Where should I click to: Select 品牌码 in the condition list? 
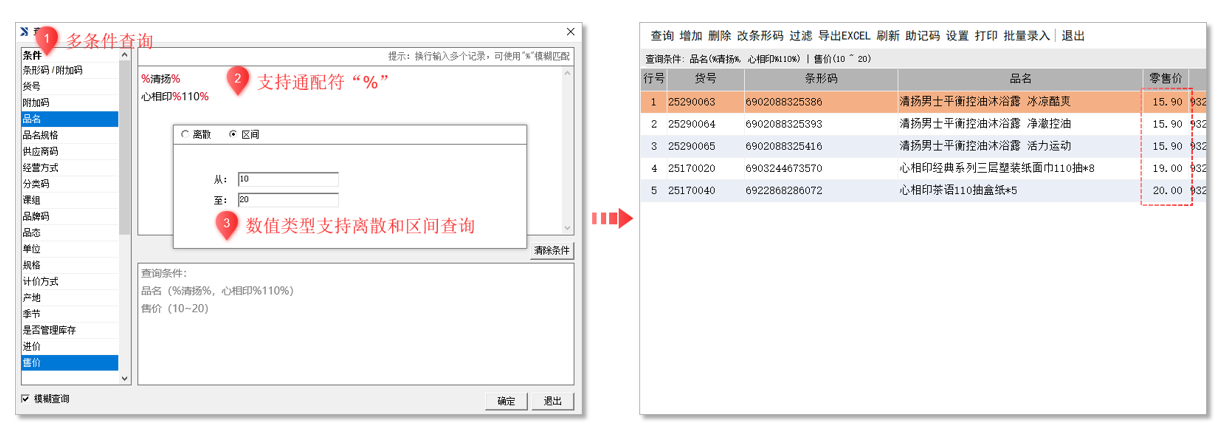69,216
